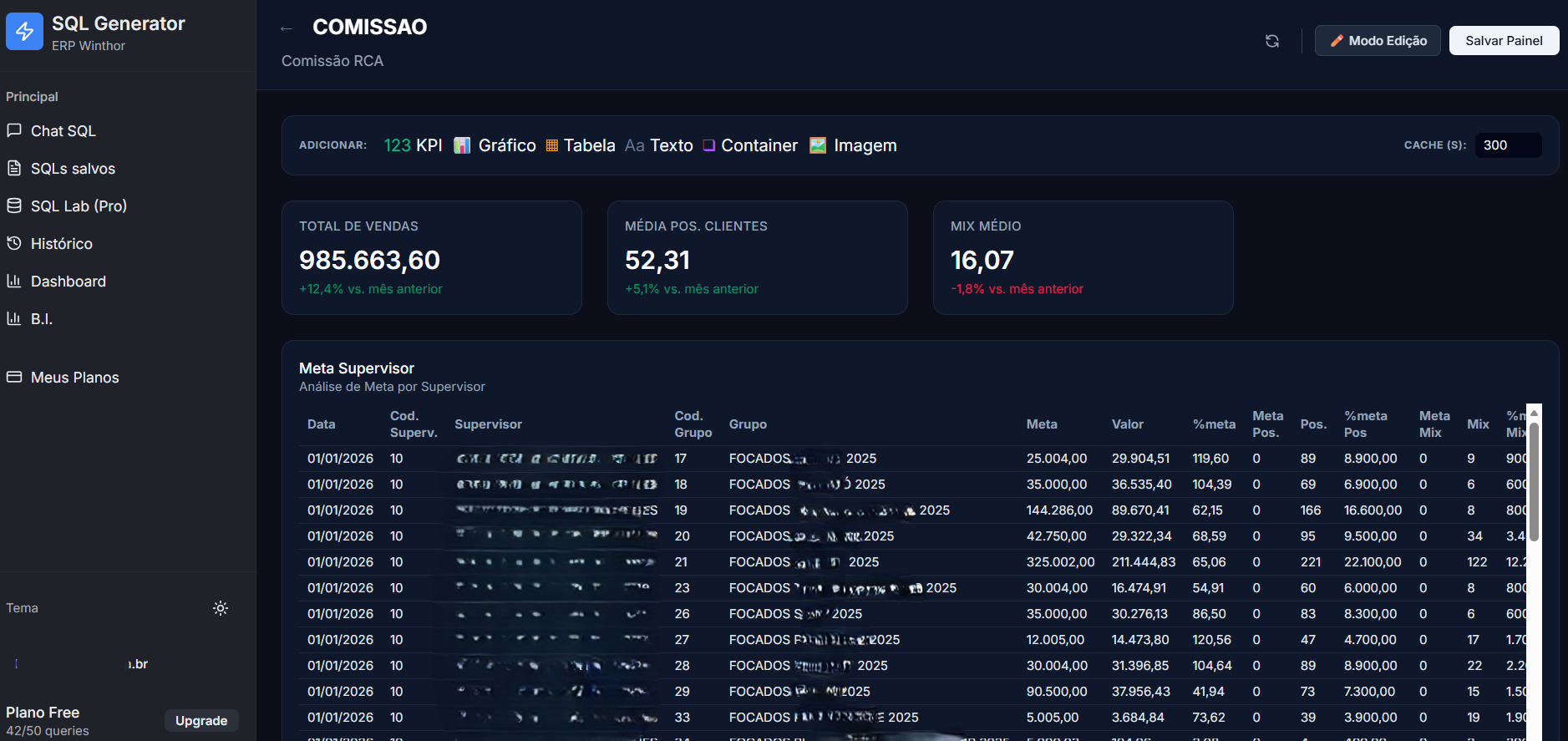Click the Valor cell 37.956,43
The width and height of the screenshot is (1568, 741).
click(x=1141, y=692)
